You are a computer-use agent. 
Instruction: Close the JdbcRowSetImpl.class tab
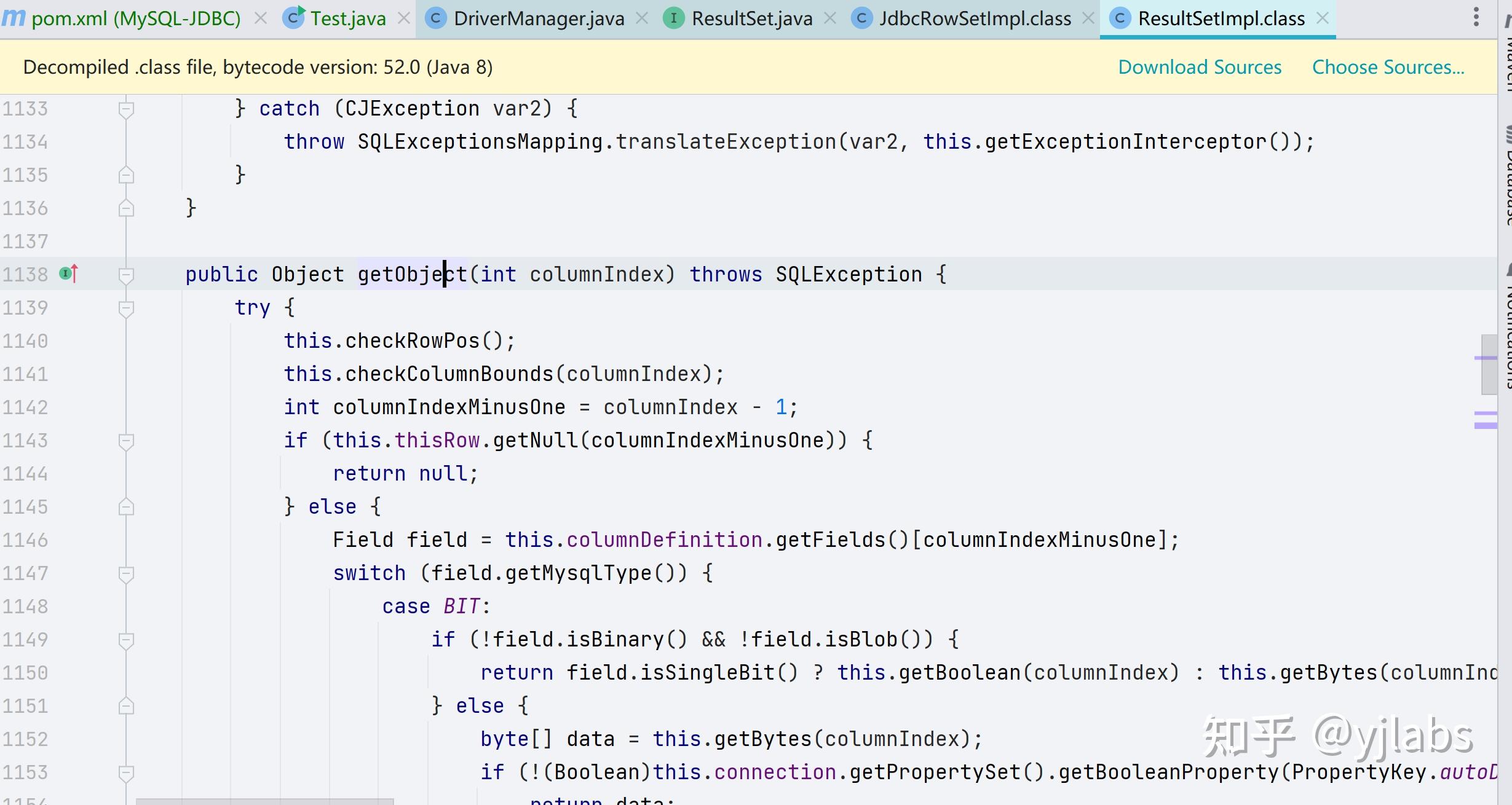pyautogui.click(x=1088, y=18)
